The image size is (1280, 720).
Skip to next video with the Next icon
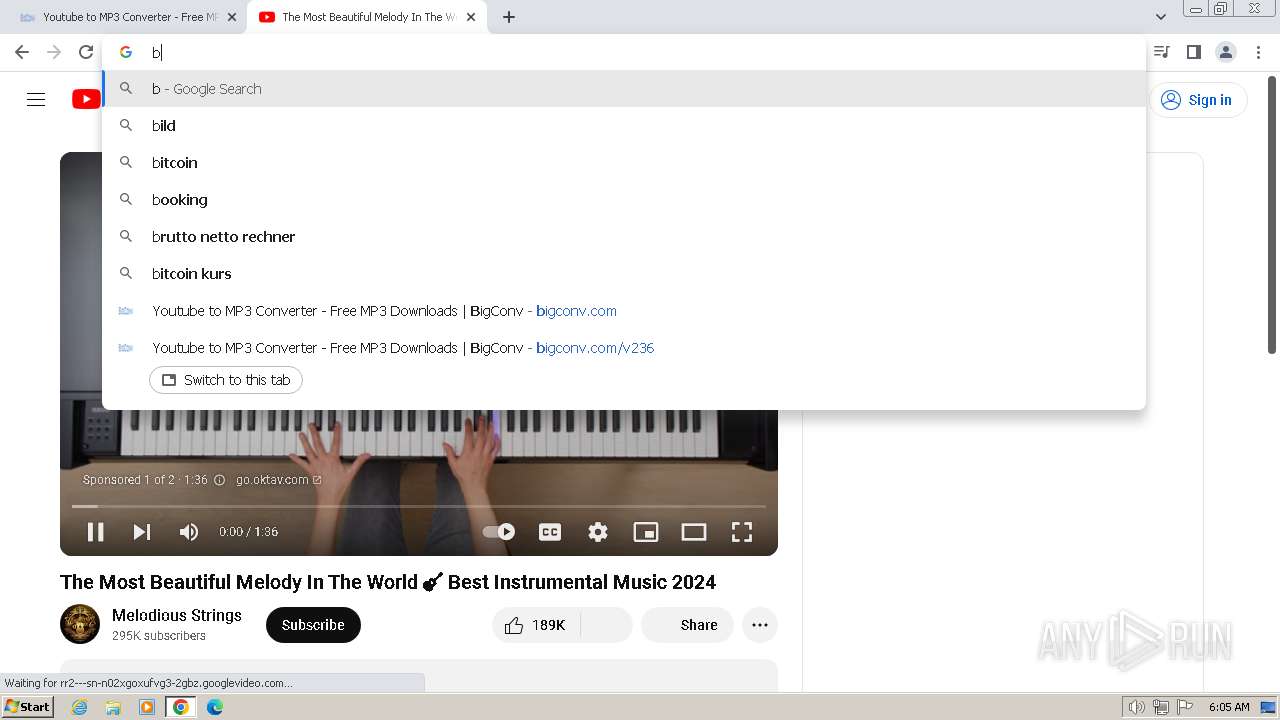[x=142, y=532]
